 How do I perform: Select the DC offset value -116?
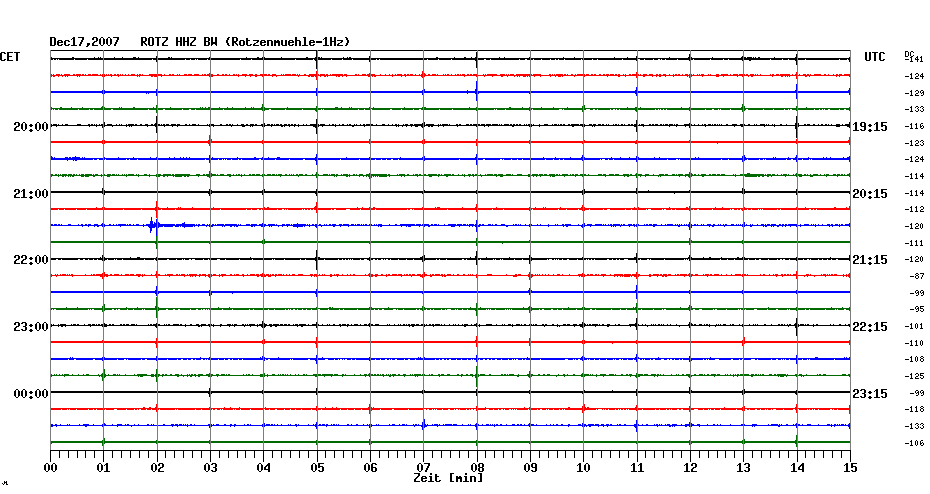tap(915, 126)
